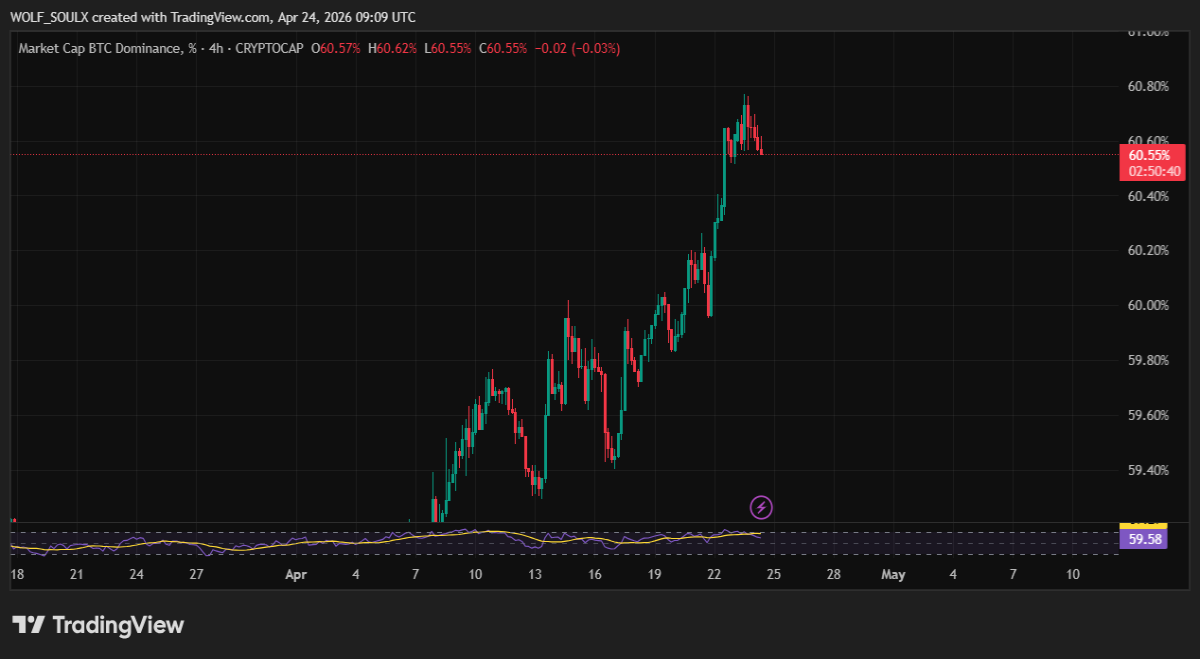Click the CRYPTOCAP exchange label
1200x659 pixels.
pos(268,48)
